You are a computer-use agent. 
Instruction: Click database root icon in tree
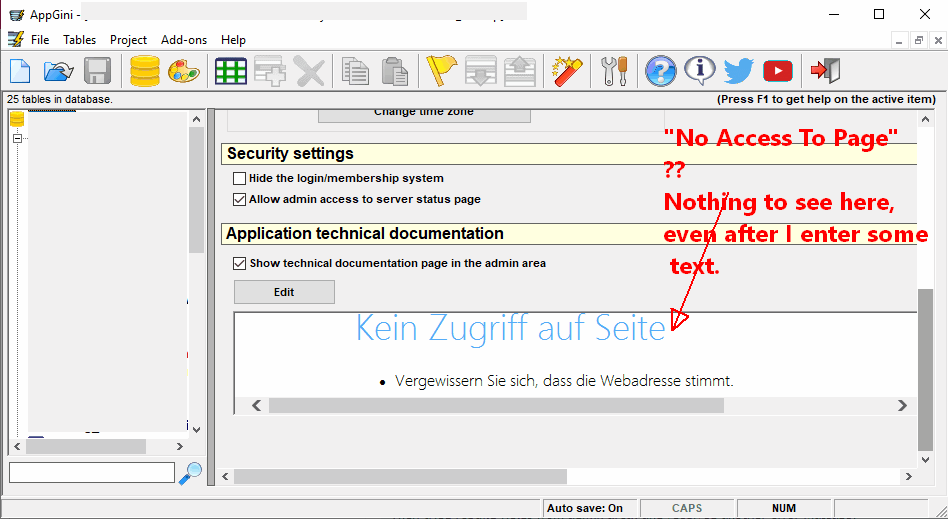[17, 119]
